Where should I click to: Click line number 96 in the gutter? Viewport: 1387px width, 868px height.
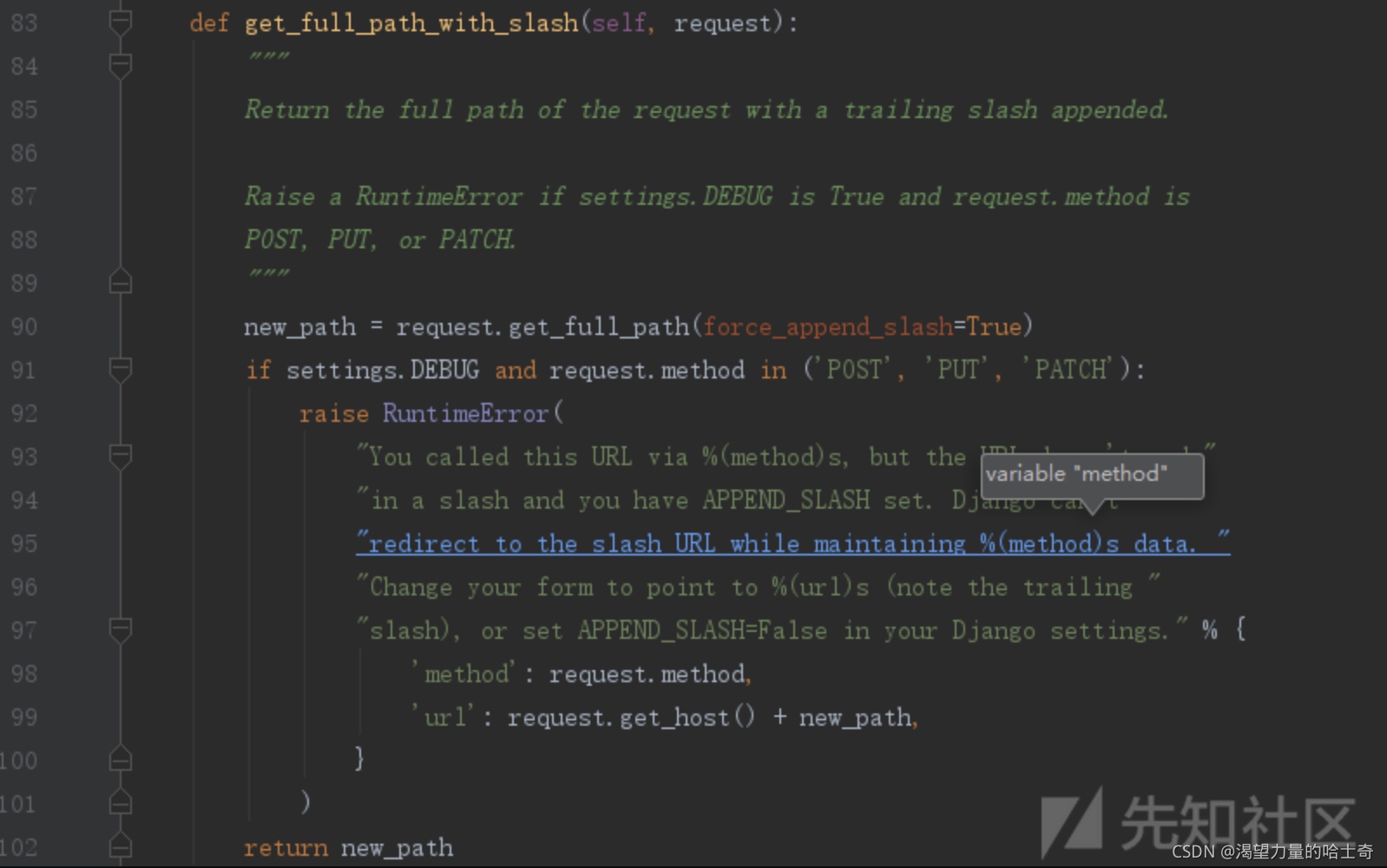(x=24, y=587)
